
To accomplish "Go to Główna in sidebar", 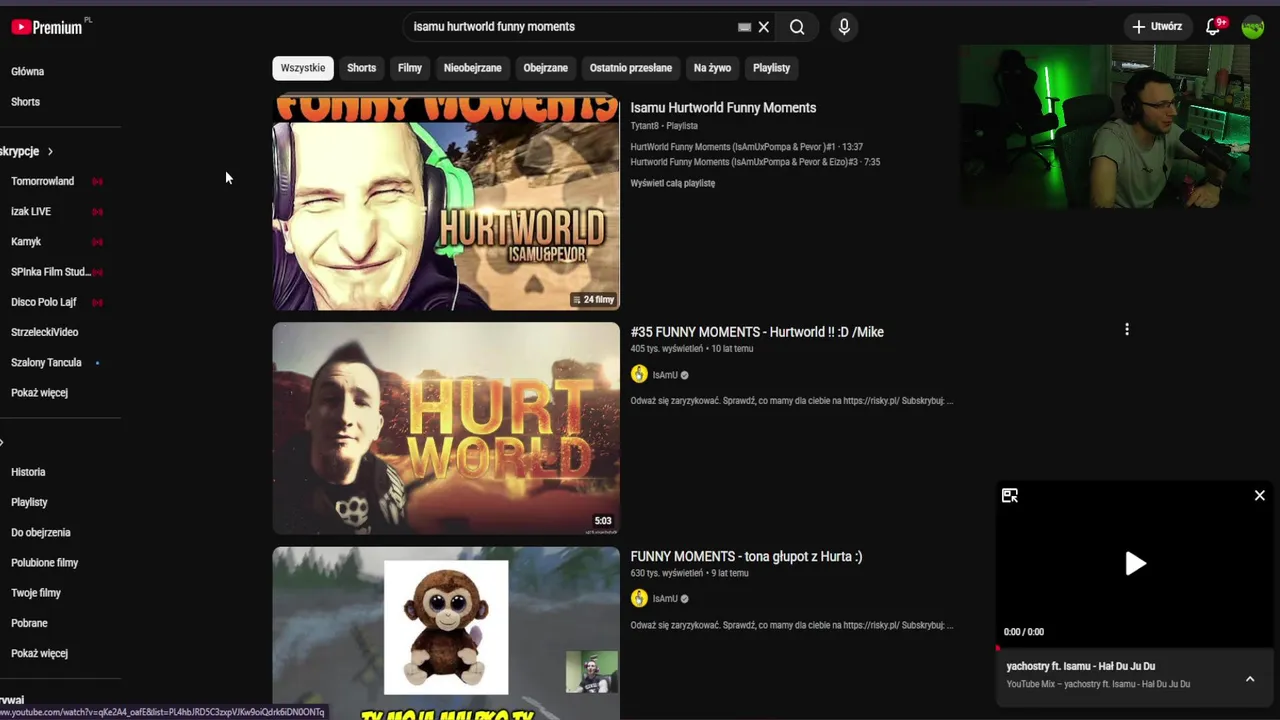I will tap(27, 71).
